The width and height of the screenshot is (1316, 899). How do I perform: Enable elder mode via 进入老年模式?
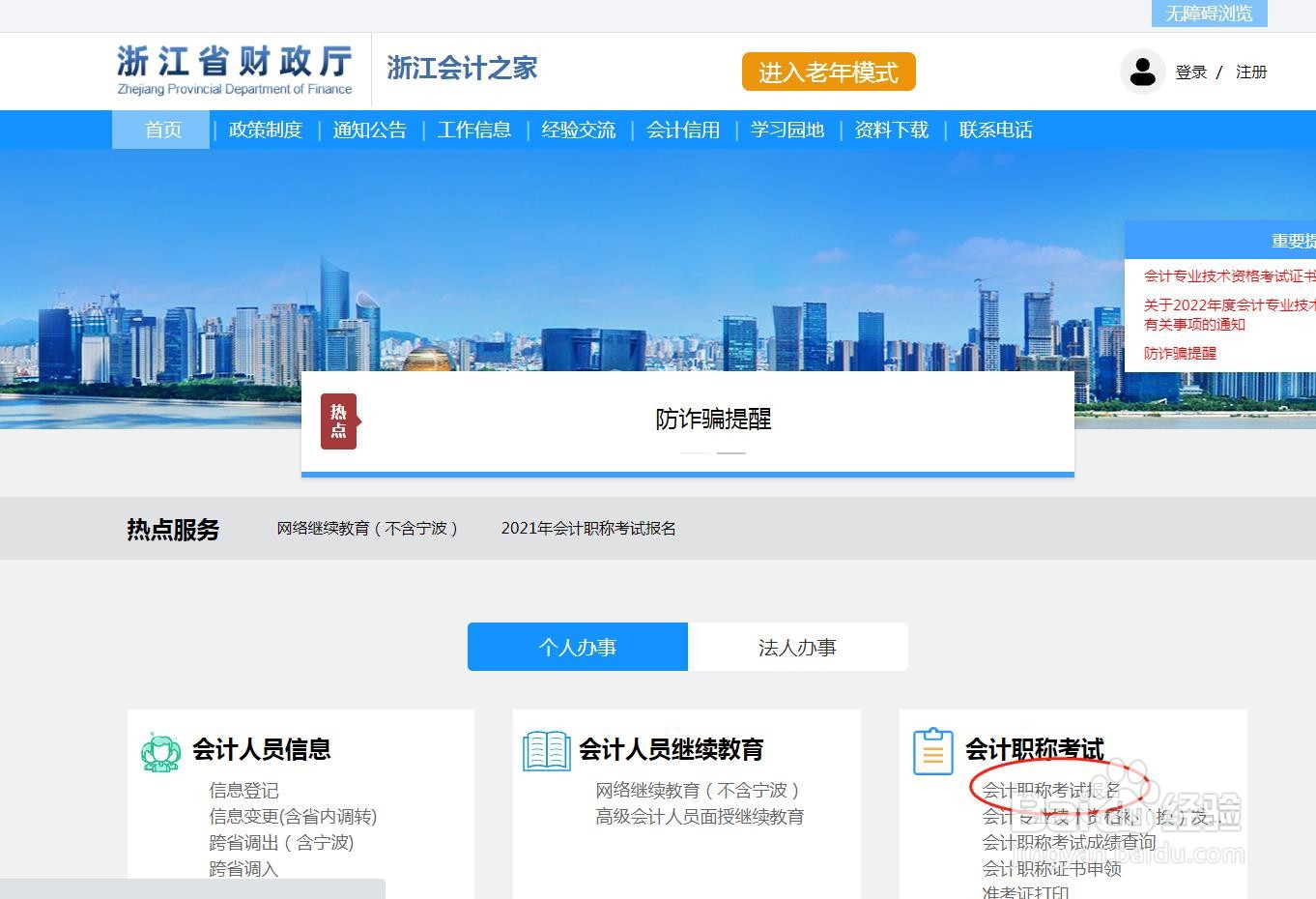click(x=828, y=71)
